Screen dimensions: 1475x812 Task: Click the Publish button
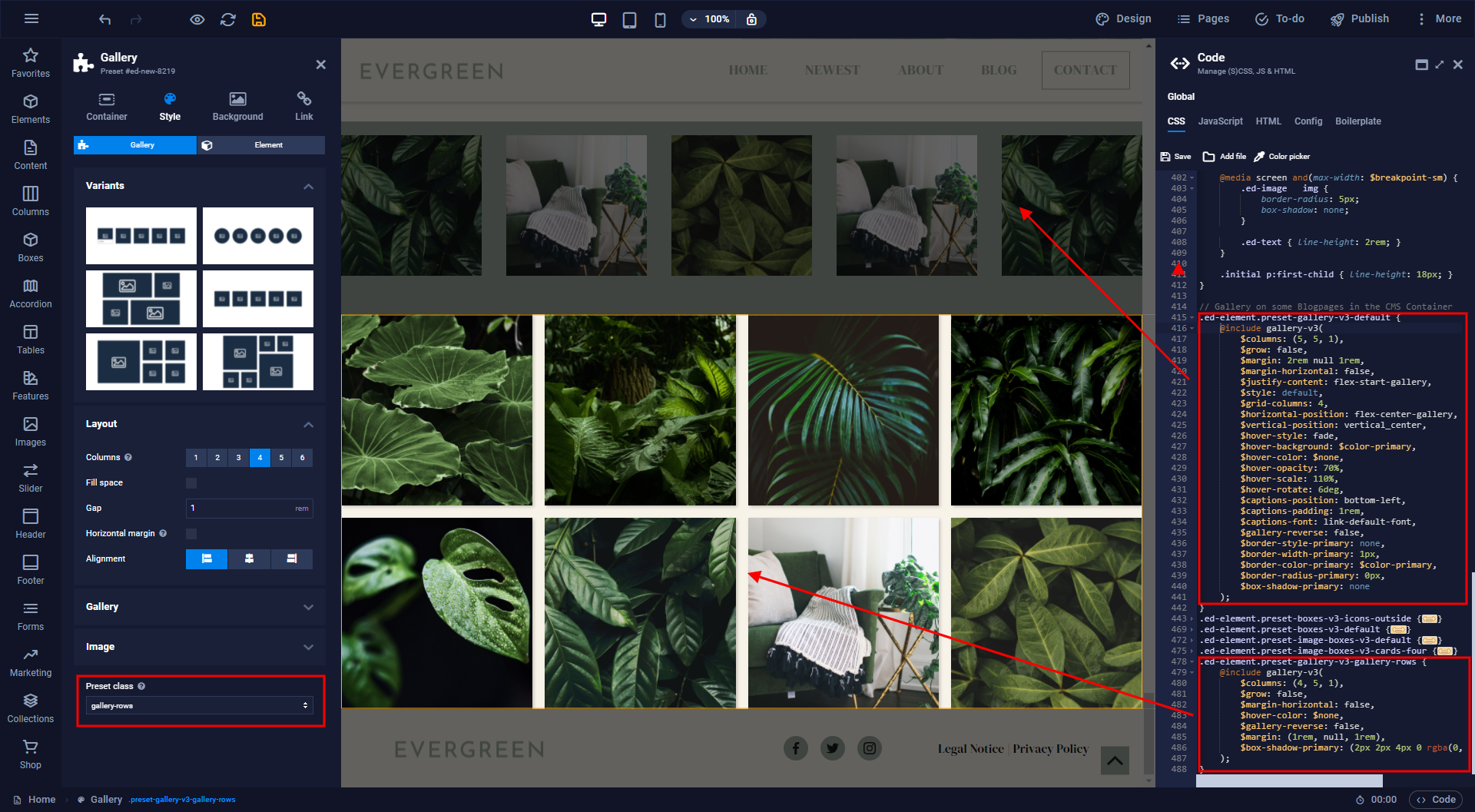click(x=1360, y=19)
